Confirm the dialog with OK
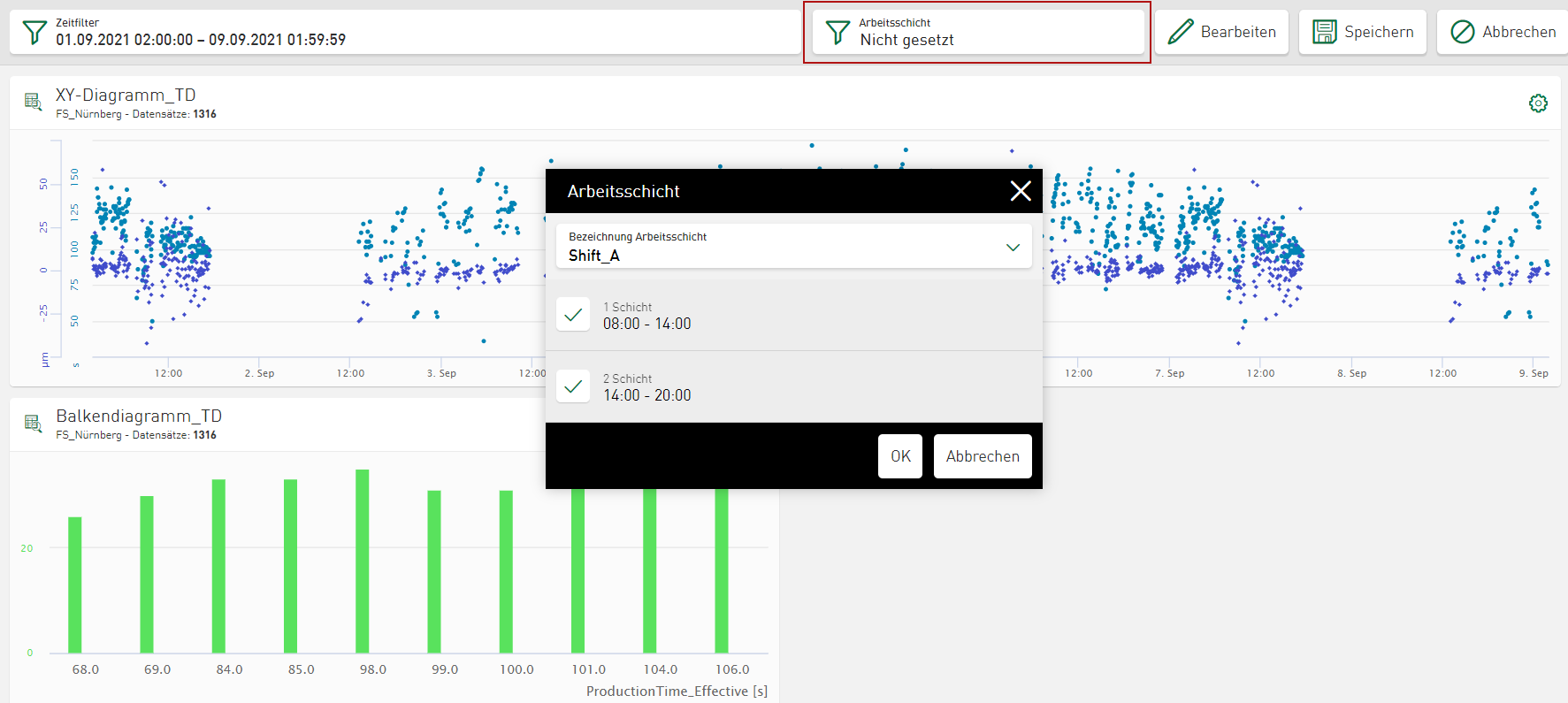The width and height of the screenshot is (1568, 703). click(900, 456)
